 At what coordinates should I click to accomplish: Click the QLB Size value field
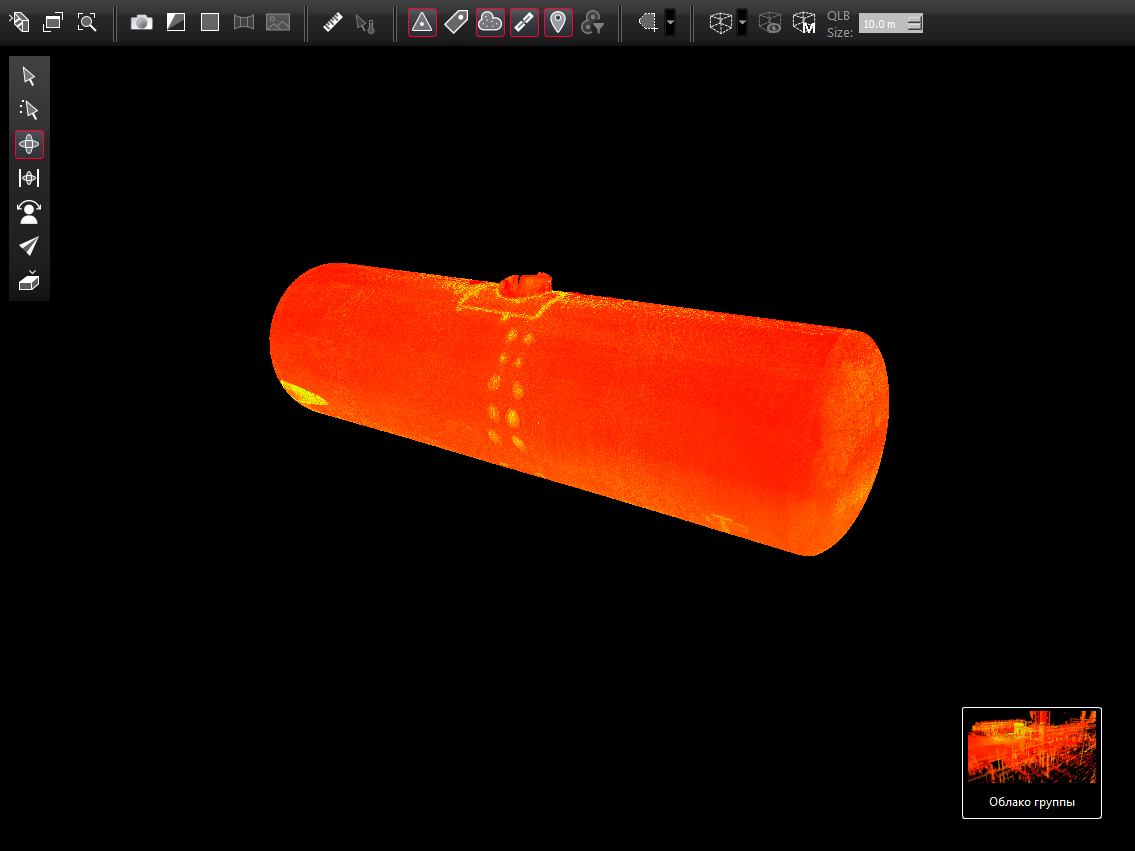(883, 23)
